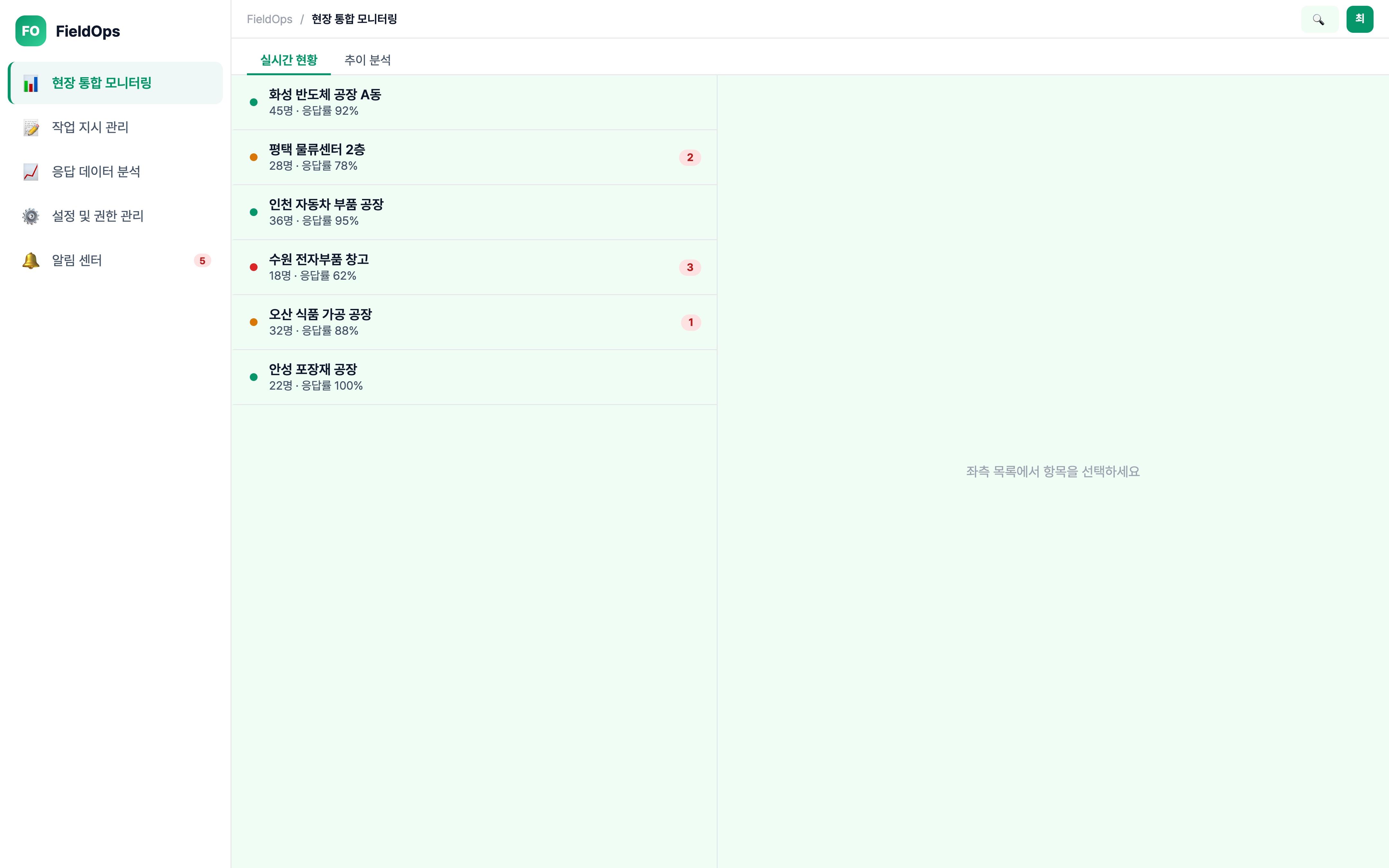
Task: Open the user avatar labeled 최
Action: pos(1359,20)
